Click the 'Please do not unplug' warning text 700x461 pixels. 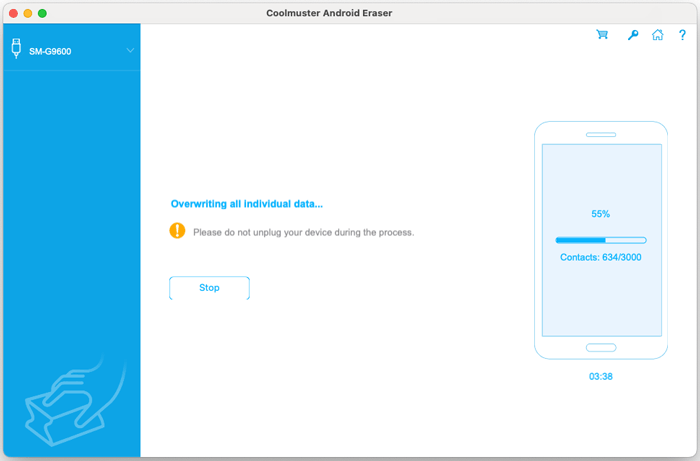click(304, 232)
